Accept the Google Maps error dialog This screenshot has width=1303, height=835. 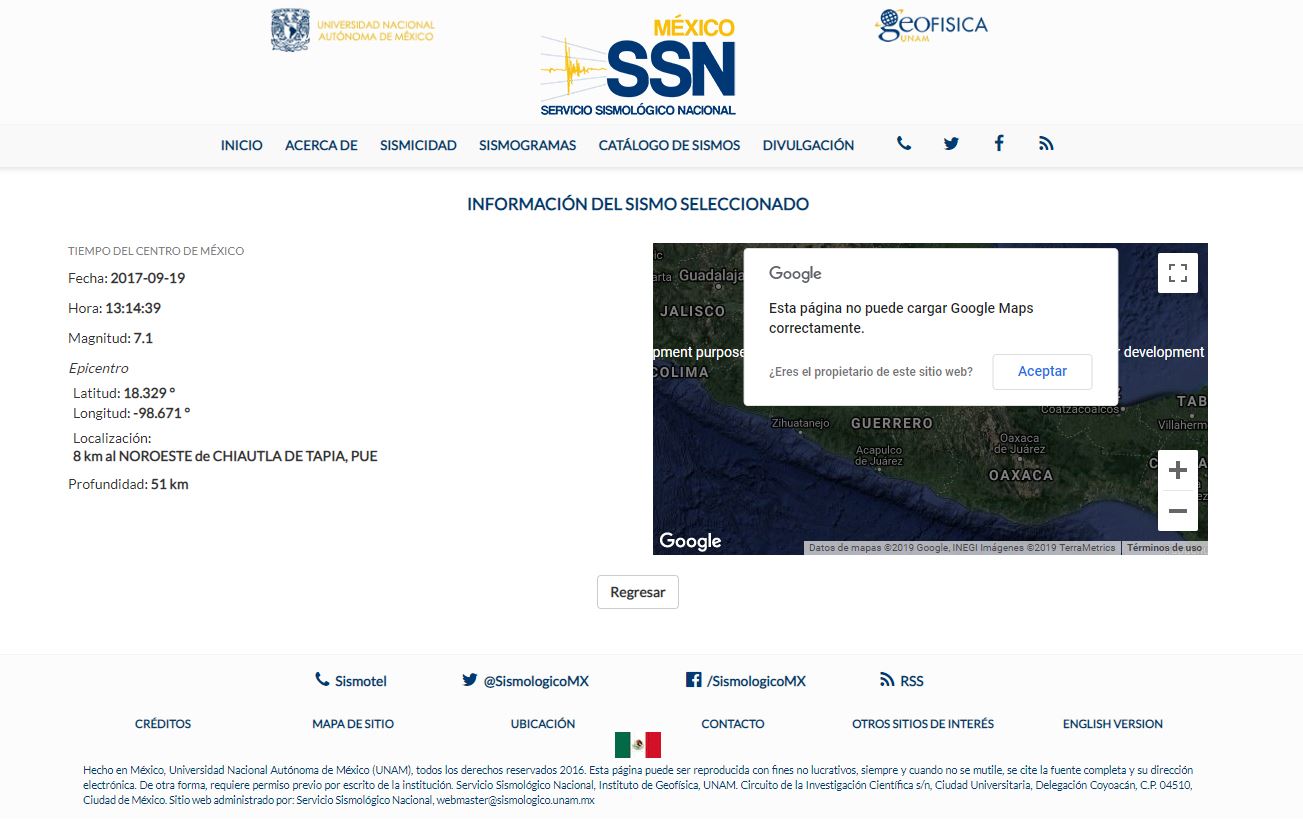point(1042,371)
